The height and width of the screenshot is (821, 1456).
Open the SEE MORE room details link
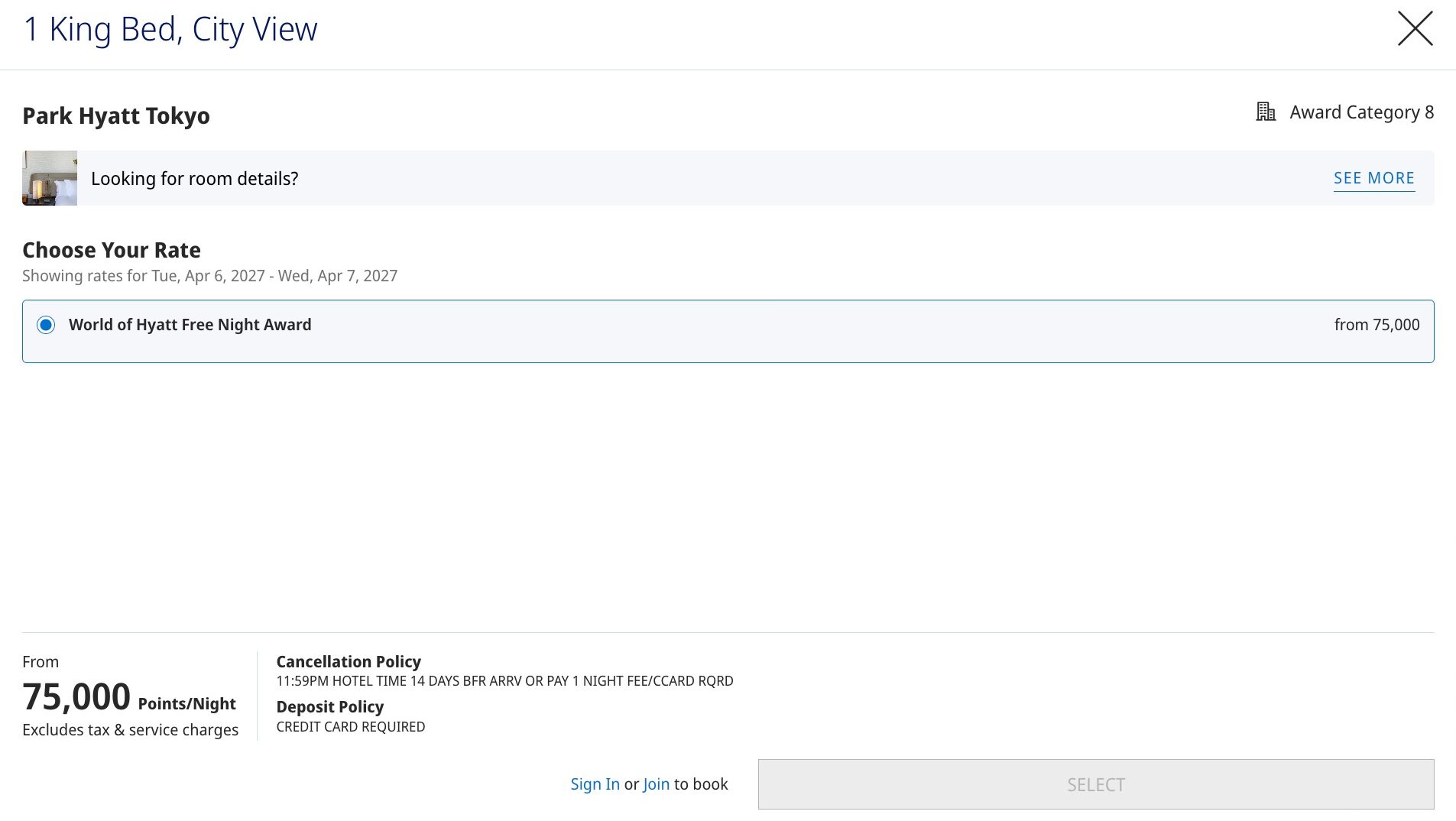(x=1373, y=178)
